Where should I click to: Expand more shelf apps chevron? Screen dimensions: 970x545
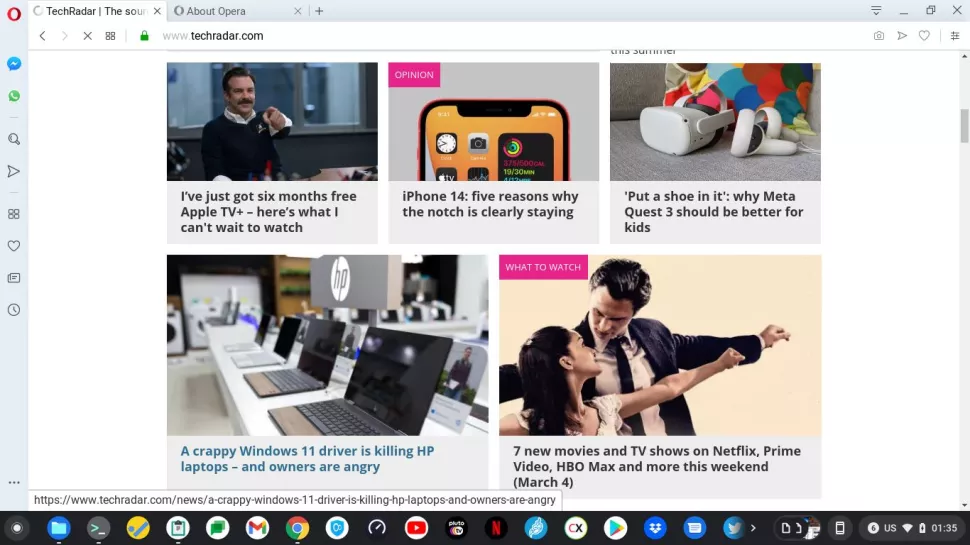coord(753,528)
